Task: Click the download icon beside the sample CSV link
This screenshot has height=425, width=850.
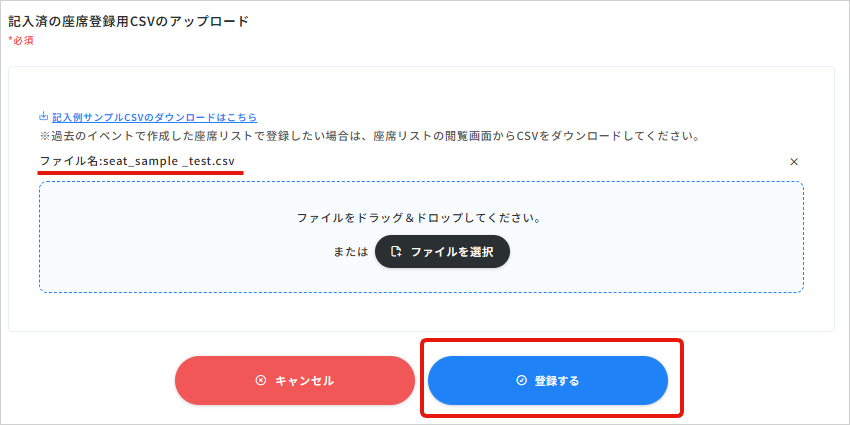Action: click(x=43, y=117)
